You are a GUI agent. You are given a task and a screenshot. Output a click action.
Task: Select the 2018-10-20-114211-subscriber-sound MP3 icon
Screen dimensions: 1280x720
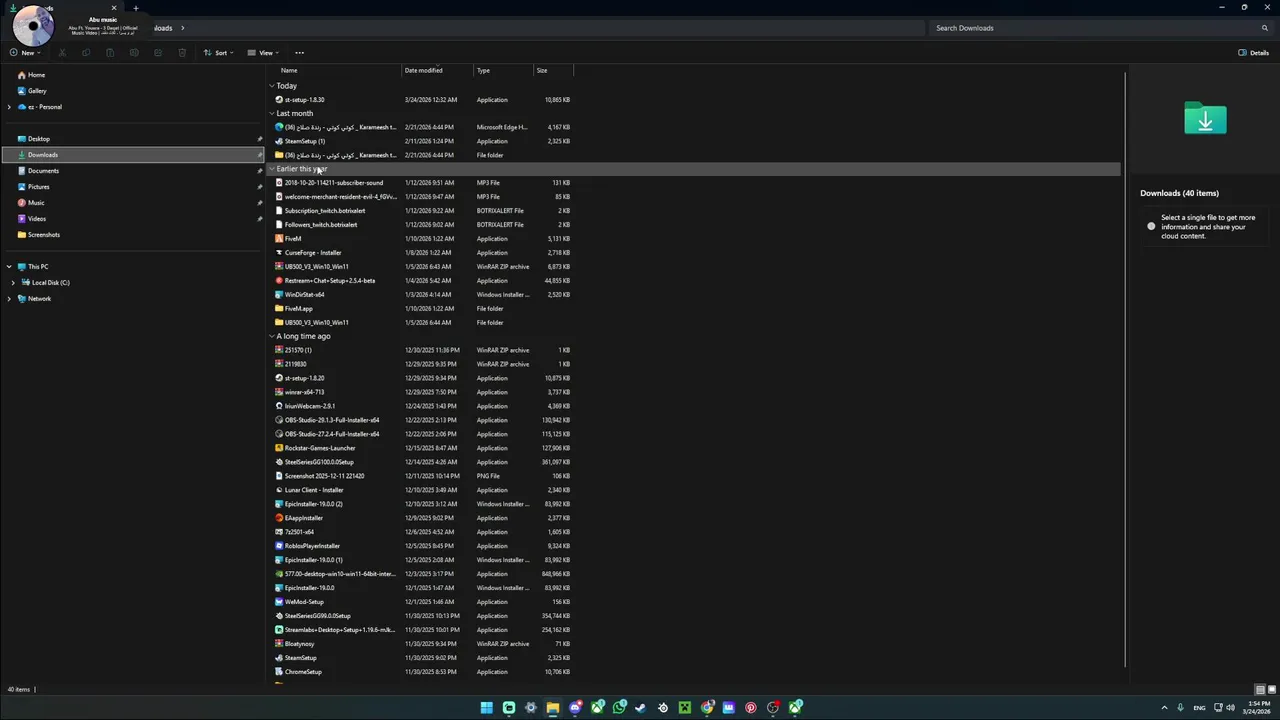[x=279, y=183]
